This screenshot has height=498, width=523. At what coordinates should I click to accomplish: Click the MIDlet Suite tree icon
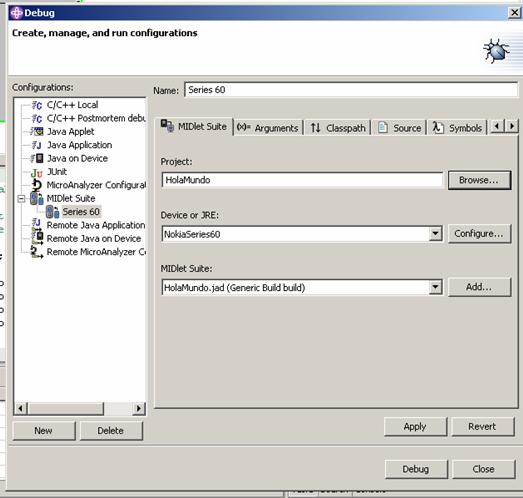37,198
